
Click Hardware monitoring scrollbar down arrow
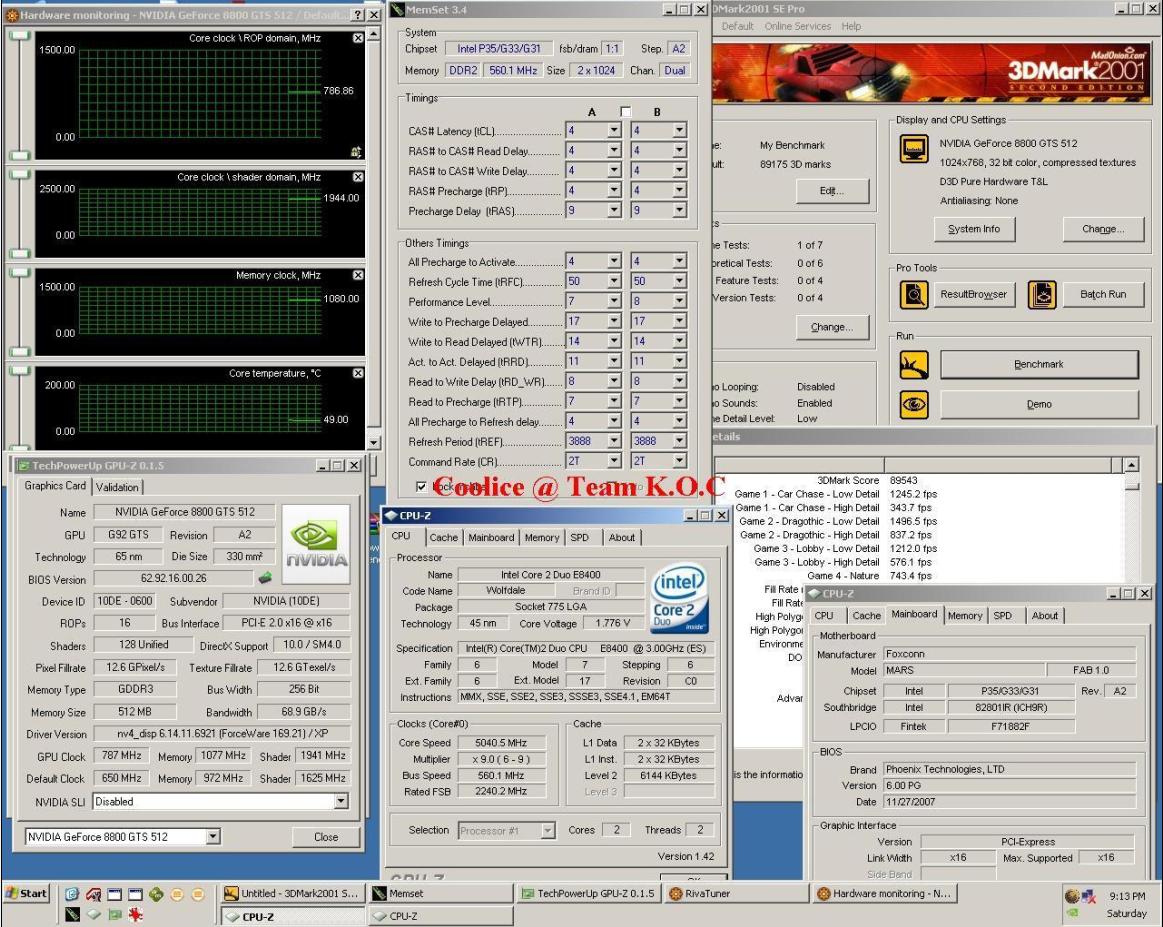pos(374,442)
